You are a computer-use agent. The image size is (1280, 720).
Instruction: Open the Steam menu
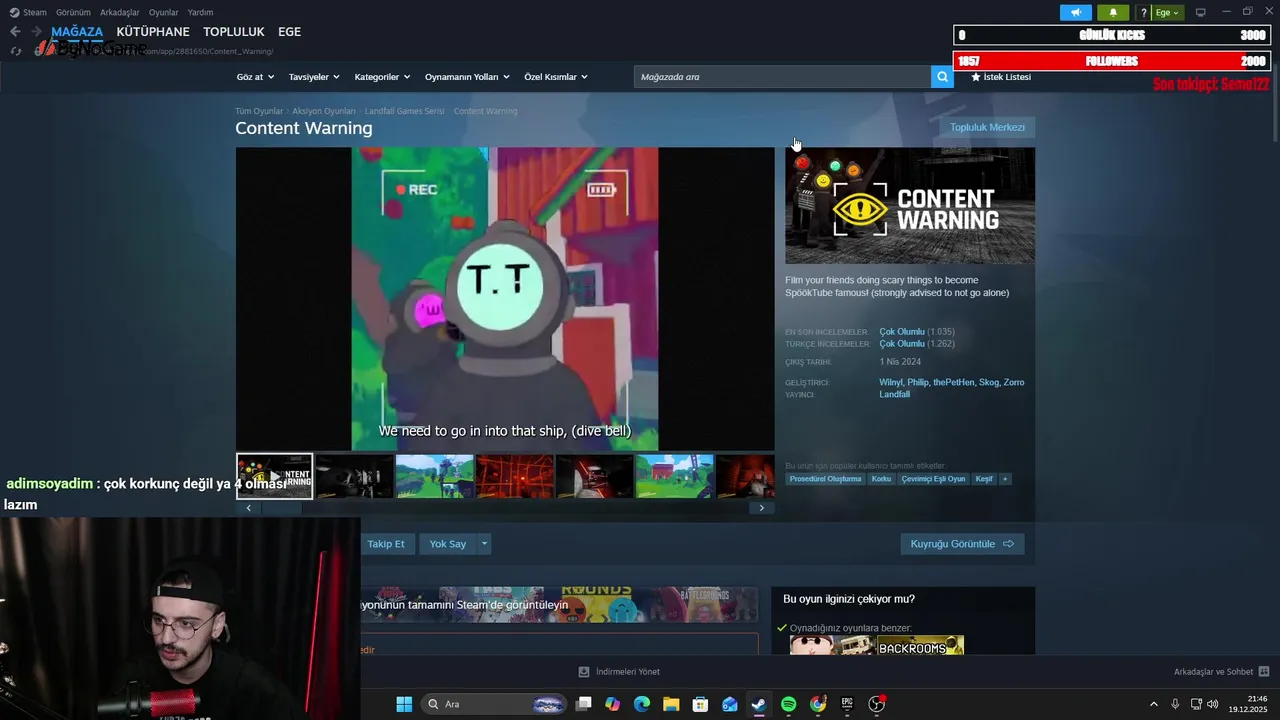[x=28, y=12]
